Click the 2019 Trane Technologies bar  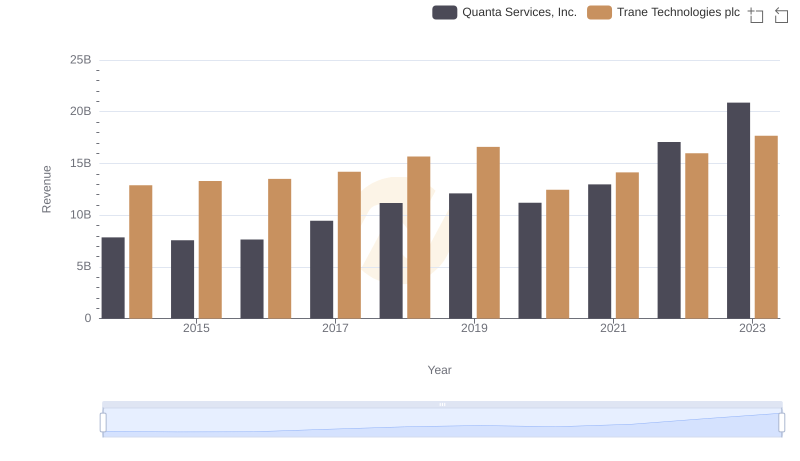tap(488, 233)
